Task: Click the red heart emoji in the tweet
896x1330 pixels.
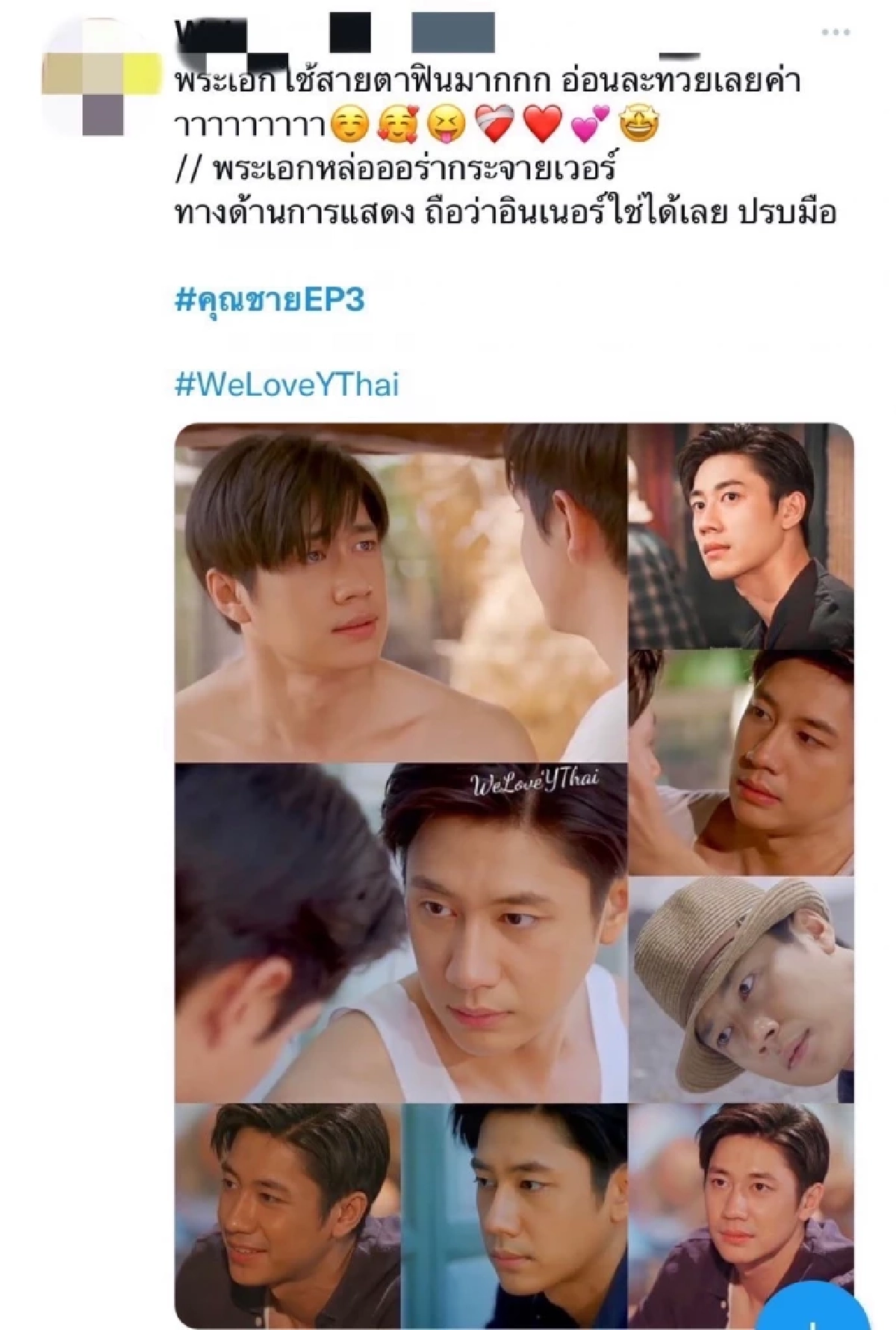Action: coord(543,124)
